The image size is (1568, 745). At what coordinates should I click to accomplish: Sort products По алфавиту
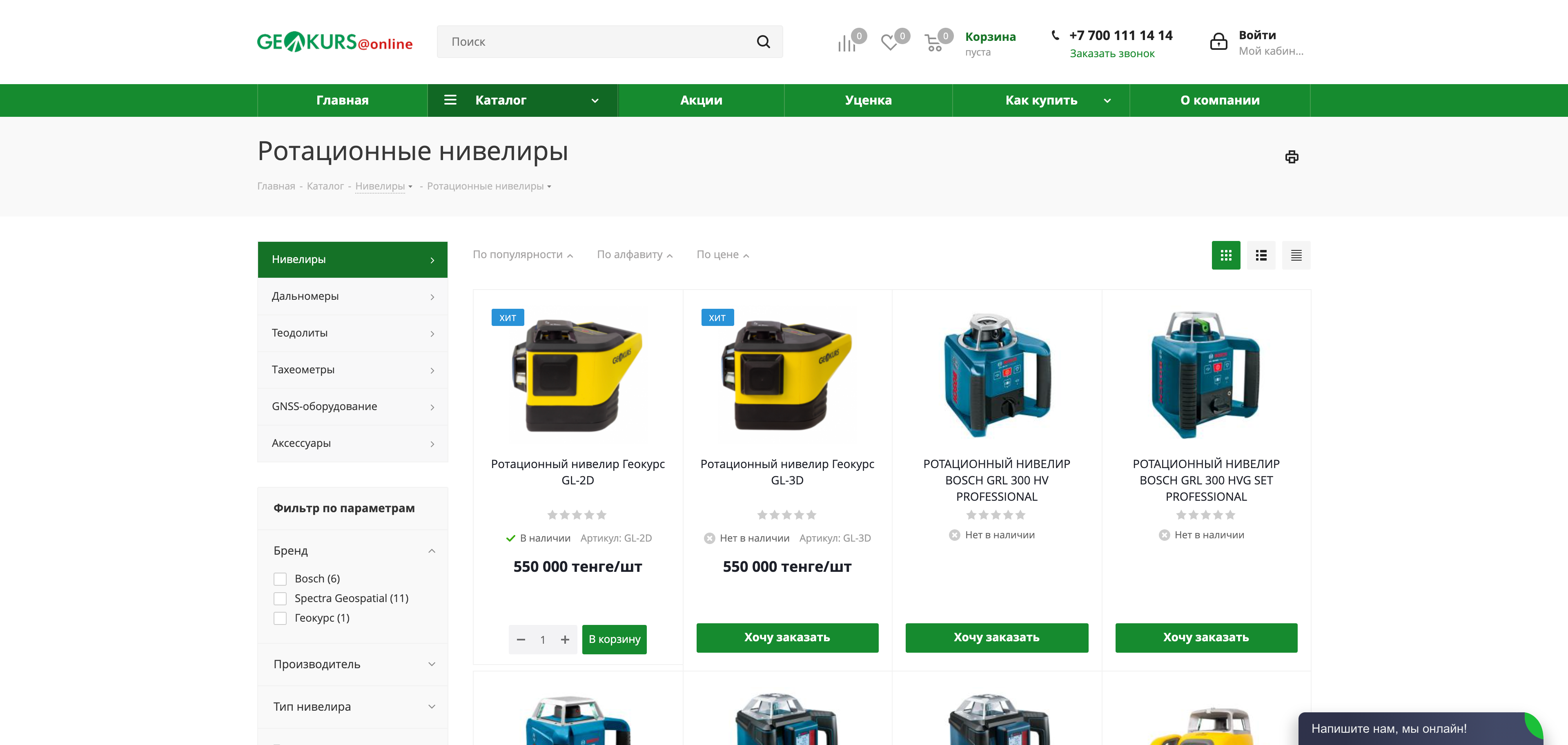pos(635,254)
